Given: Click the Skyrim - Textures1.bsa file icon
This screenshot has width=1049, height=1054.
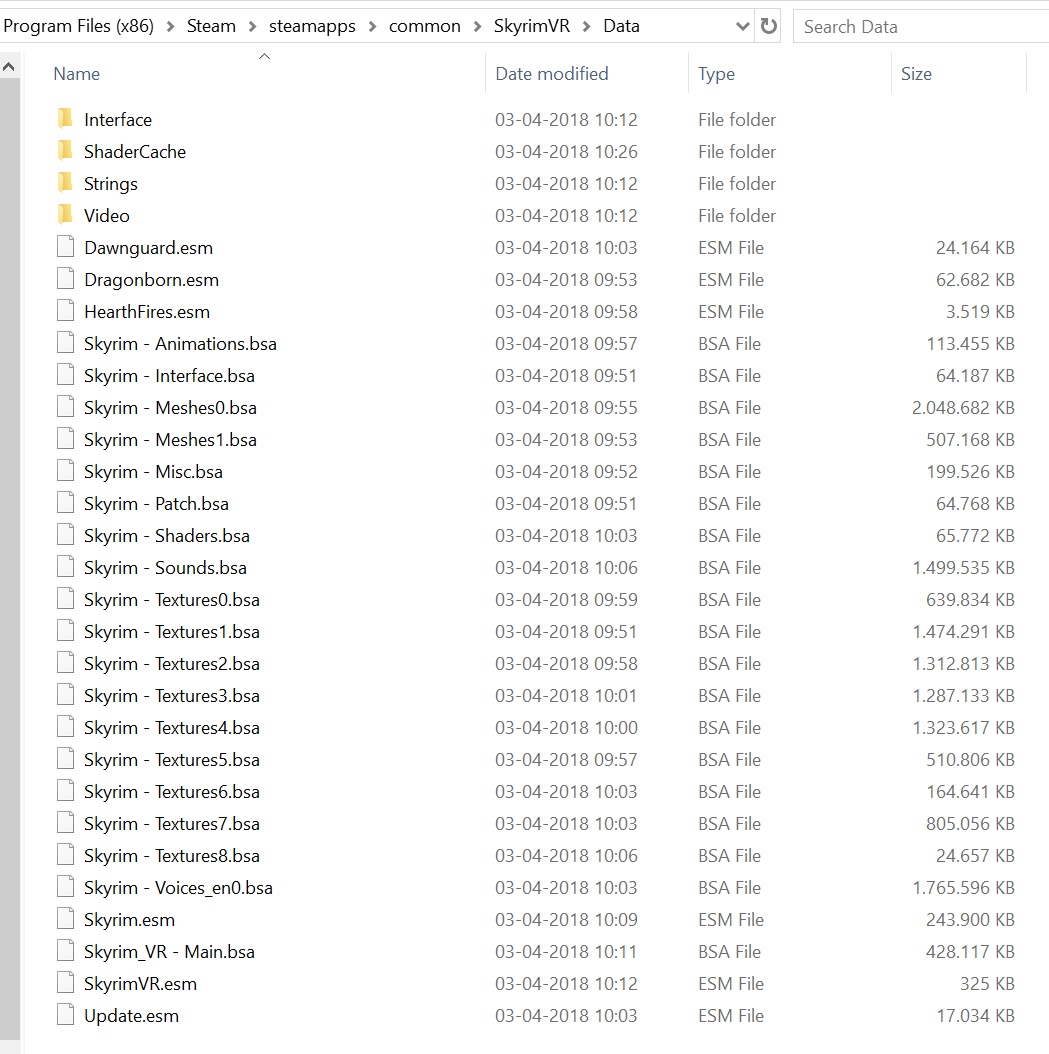Looking at the screenshot, I should point(65,631).
